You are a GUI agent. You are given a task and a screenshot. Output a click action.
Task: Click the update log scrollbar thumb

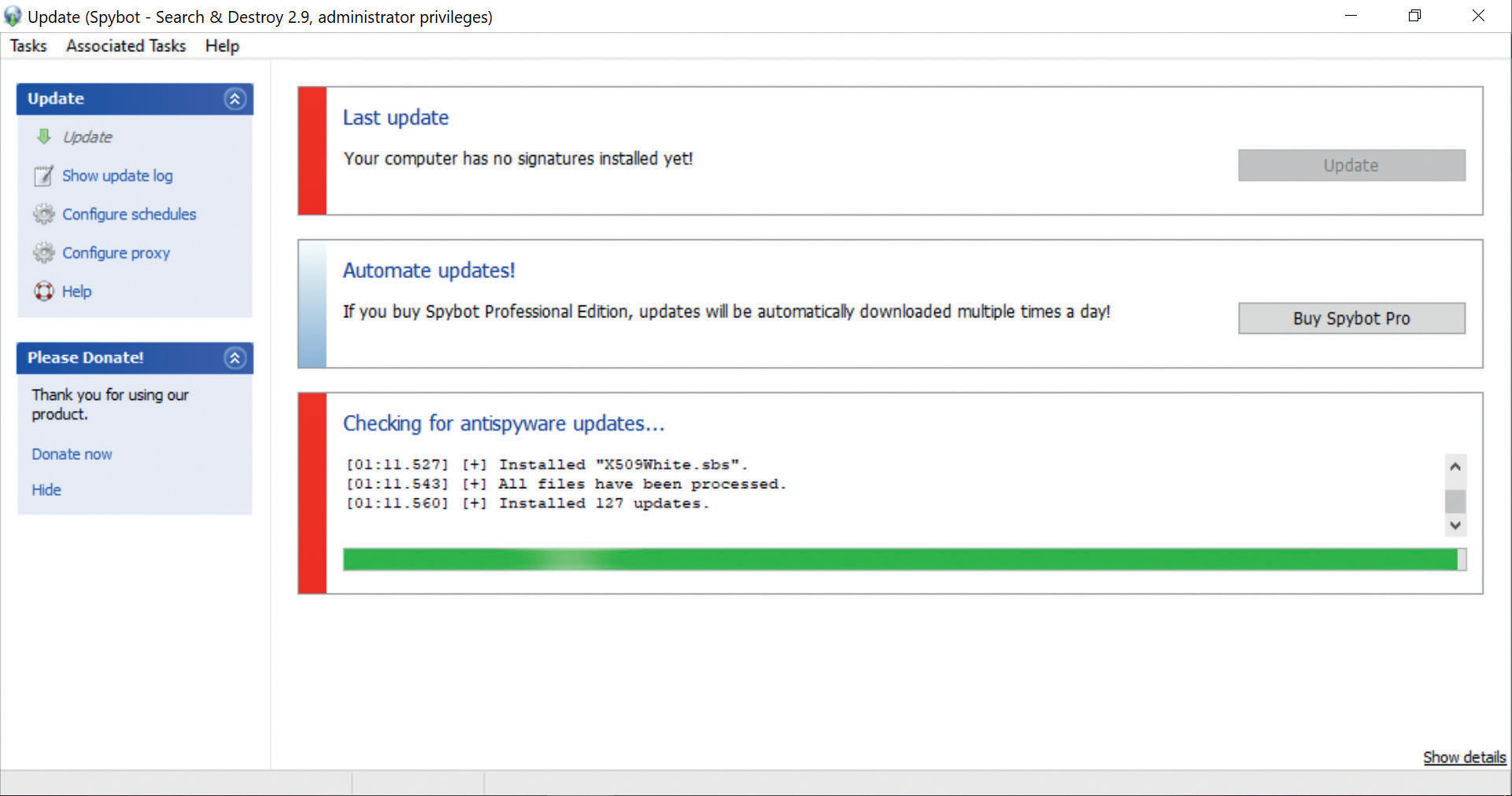(x=1455, y=502)
